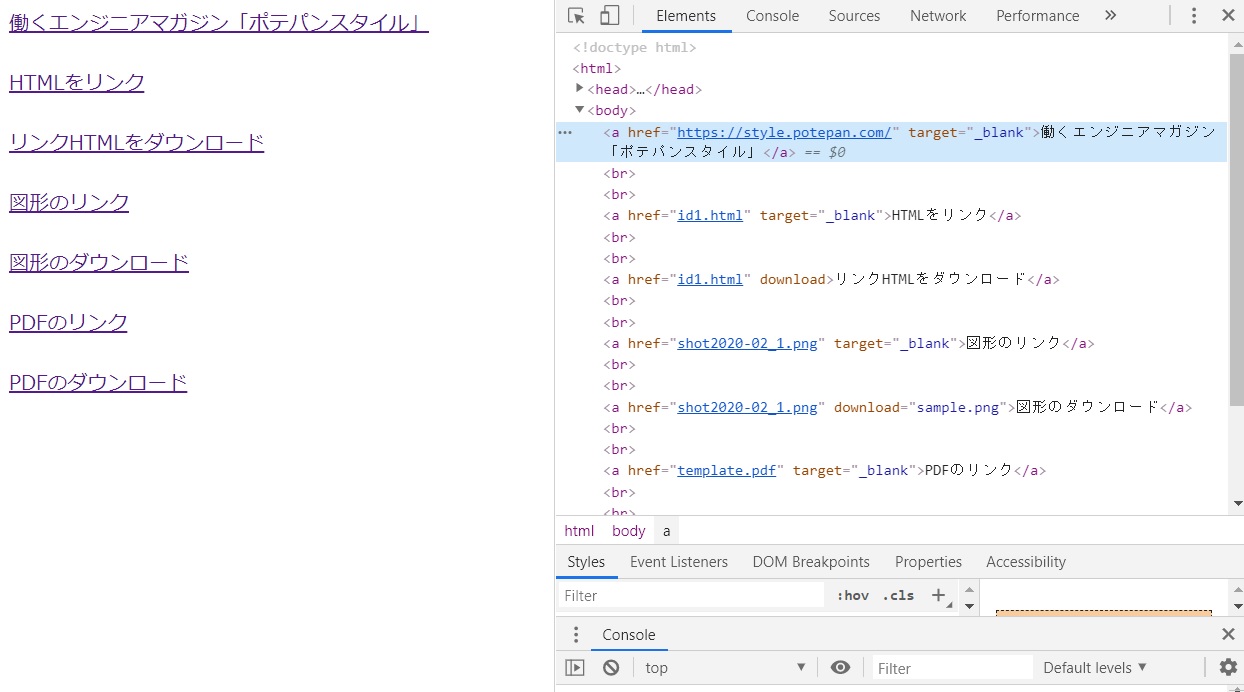Focus the Styles Filter input field
Viewport: 1244px width, 692px height.
(x=690, y=595)
